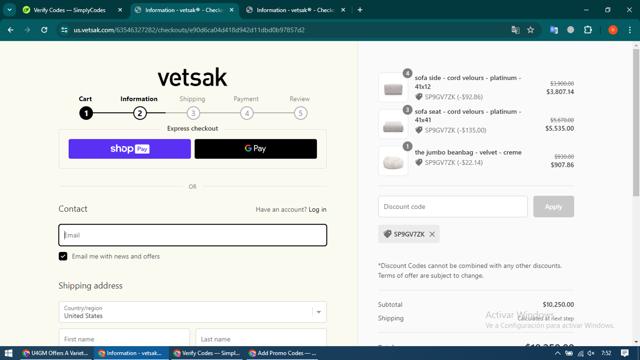The height and width of the screenshot is (360, 640).
Task: Open the taskbar volume icon
Action: point(591,353)
